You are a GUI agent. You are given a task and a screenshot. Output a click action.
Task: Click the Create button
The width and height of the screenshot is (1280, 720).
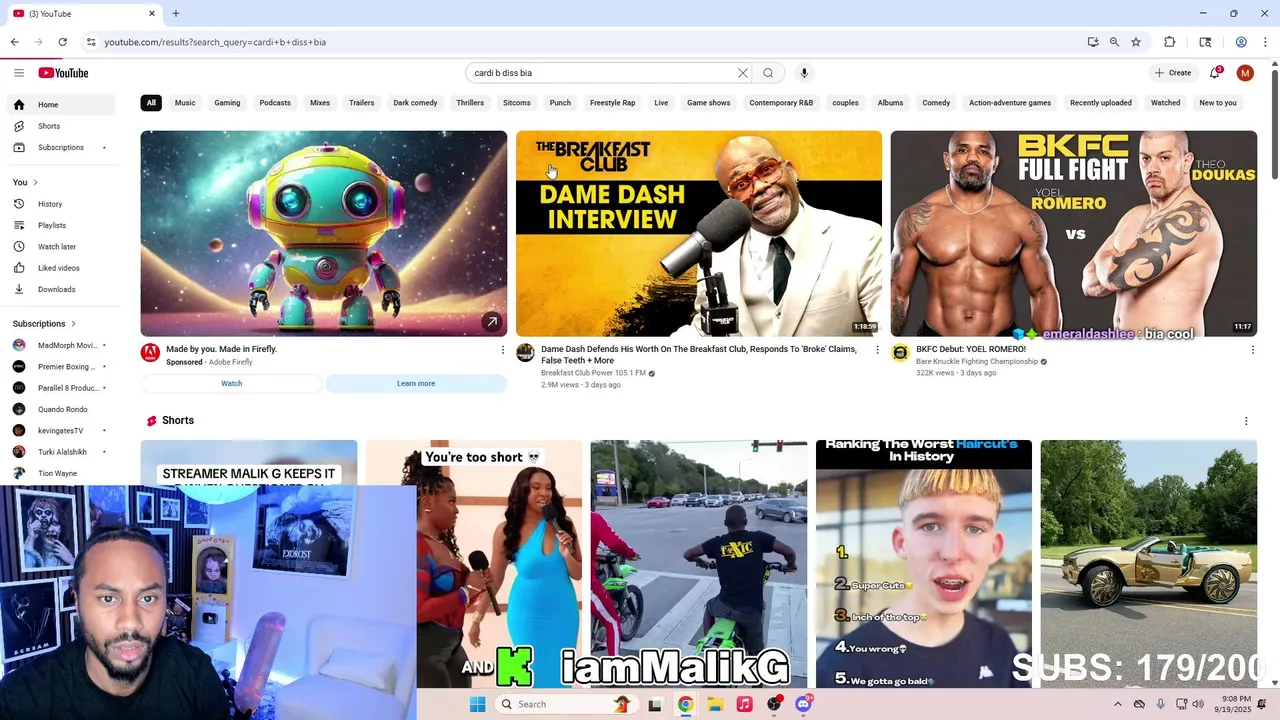1172,73
